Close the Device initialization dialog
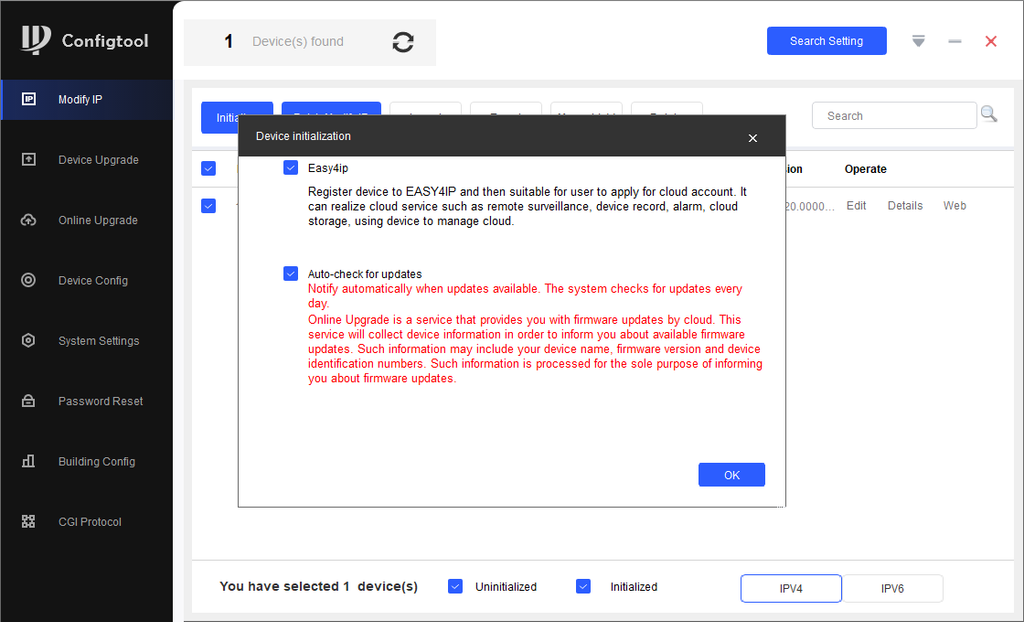The image size is (1024, 622). tap(752, 138)
